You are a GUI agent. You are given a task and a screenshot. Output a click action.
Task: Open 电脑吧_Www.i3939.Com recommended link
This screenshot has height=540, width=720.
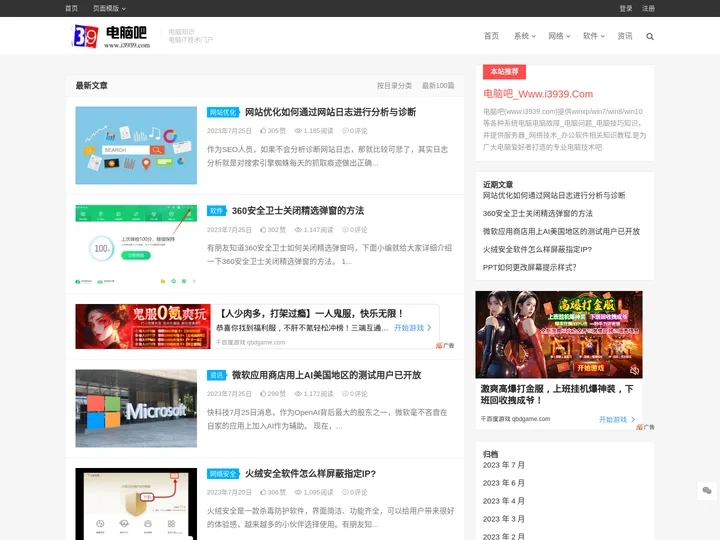(538, 94)
